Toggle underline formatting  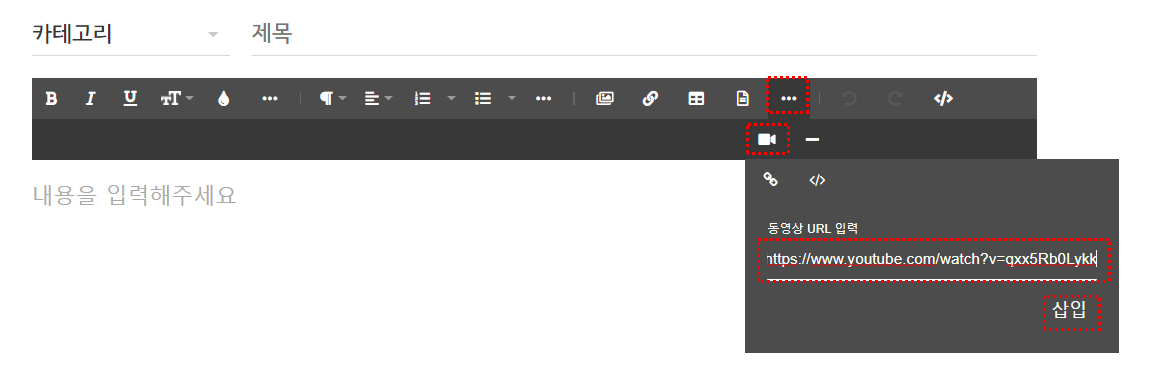click(130, 98)
